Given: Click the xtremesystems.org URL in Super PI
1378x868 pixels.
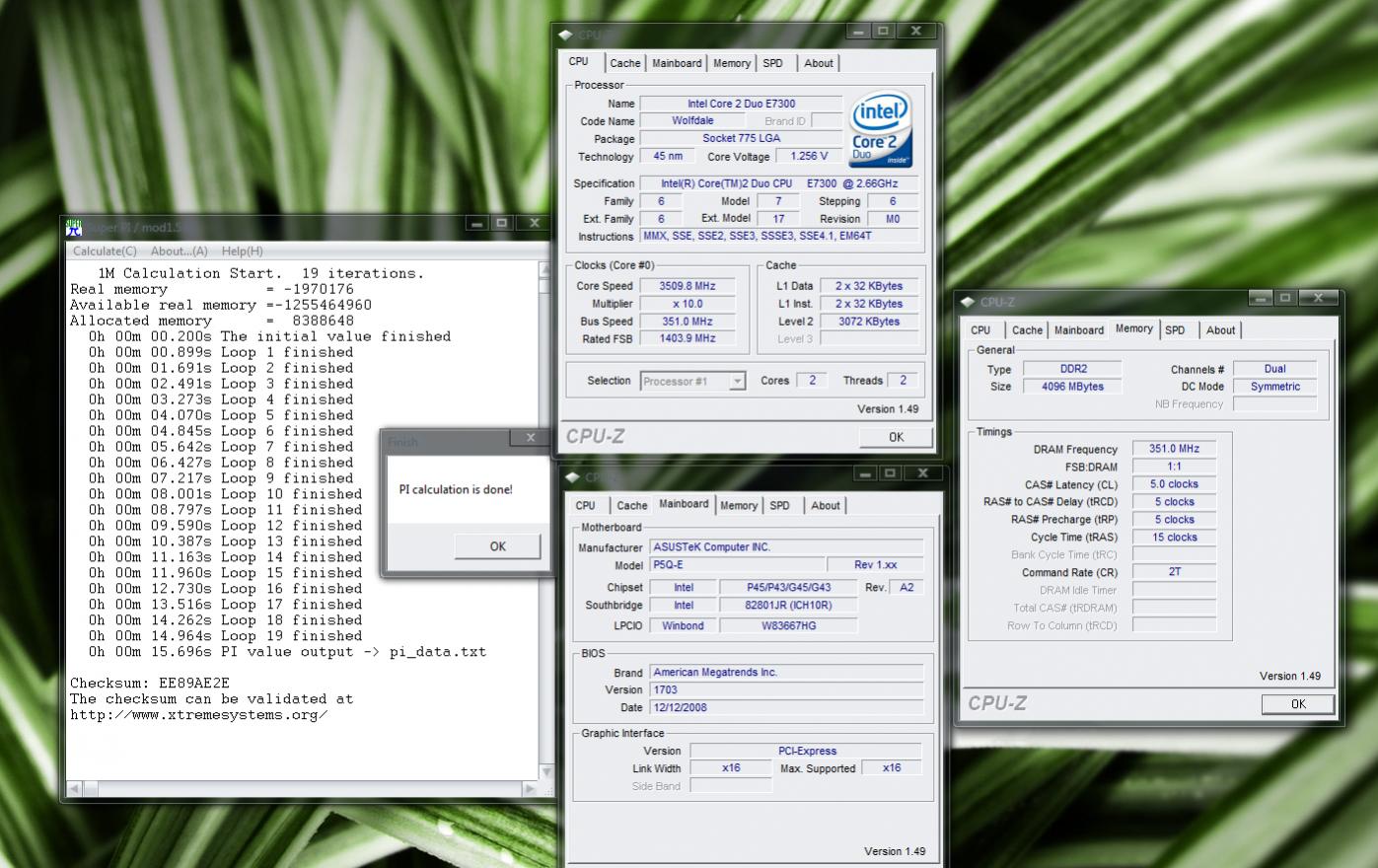Looking at the screenshot, I should tap(199, 714).
